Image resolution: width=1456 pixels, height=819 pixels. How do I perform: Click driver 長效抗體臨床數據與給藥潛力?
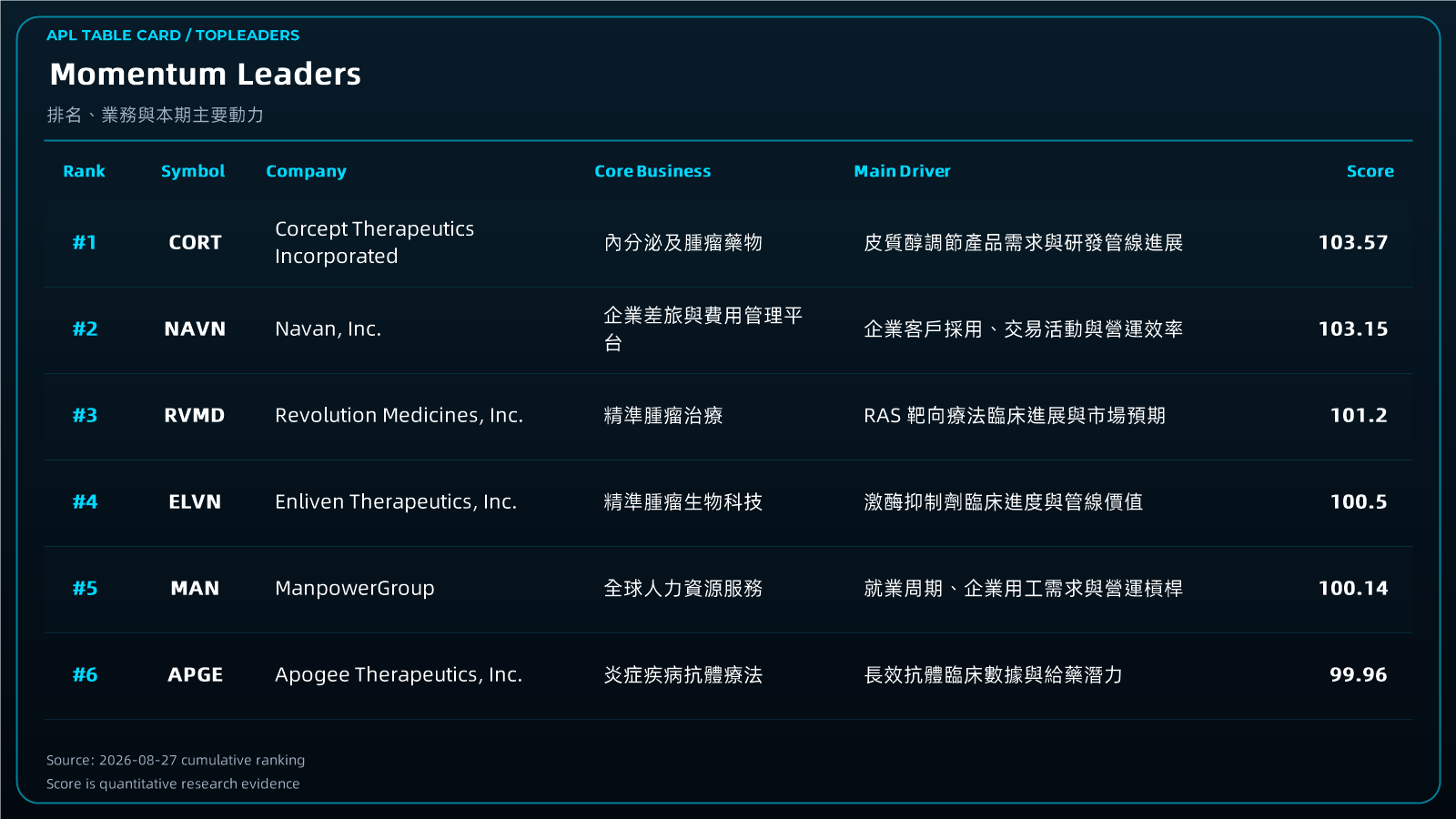[x=993, y=674]
